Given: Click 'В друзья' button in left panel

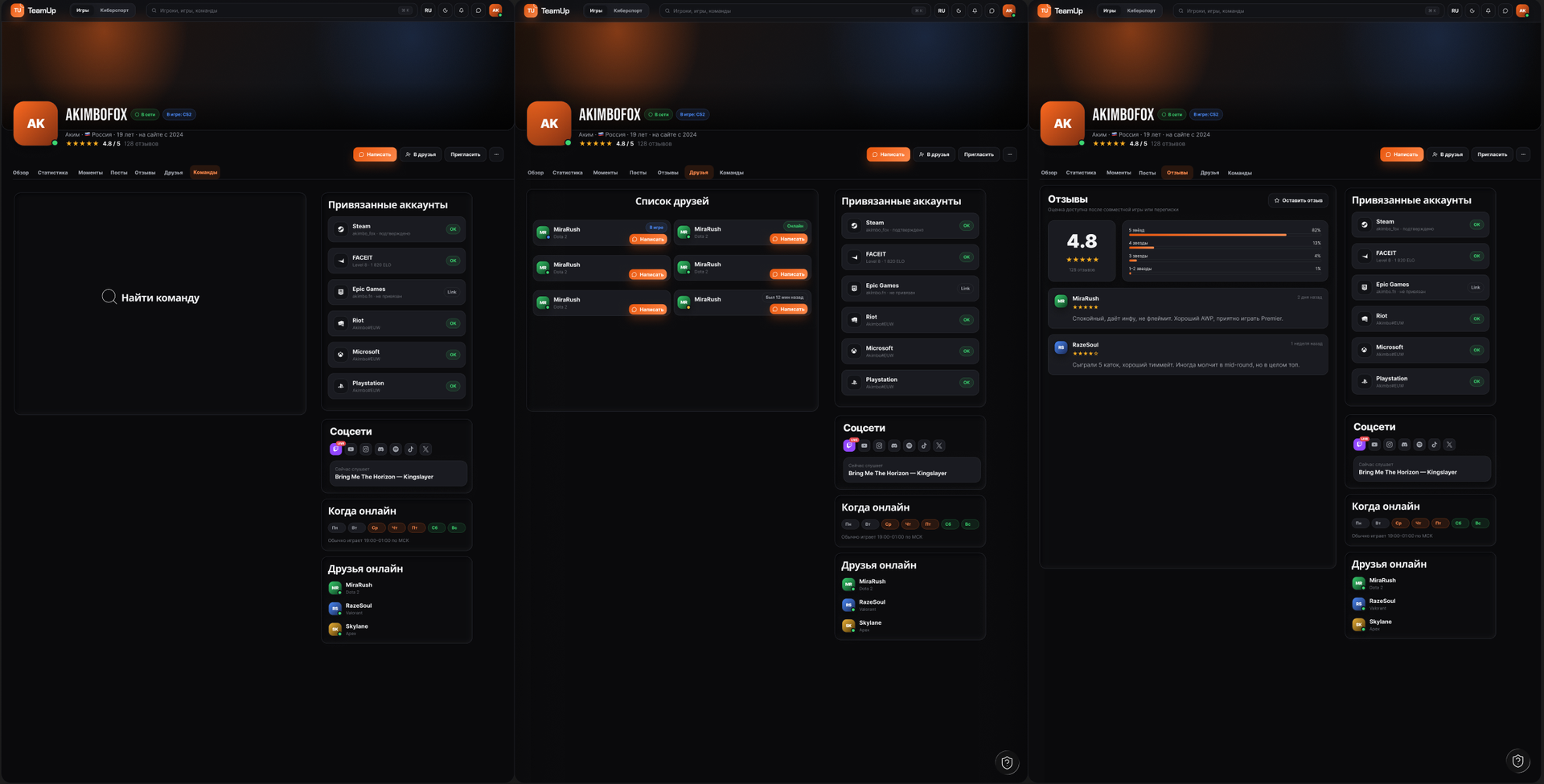Looking at the screenshot, I should coord(421,154).
